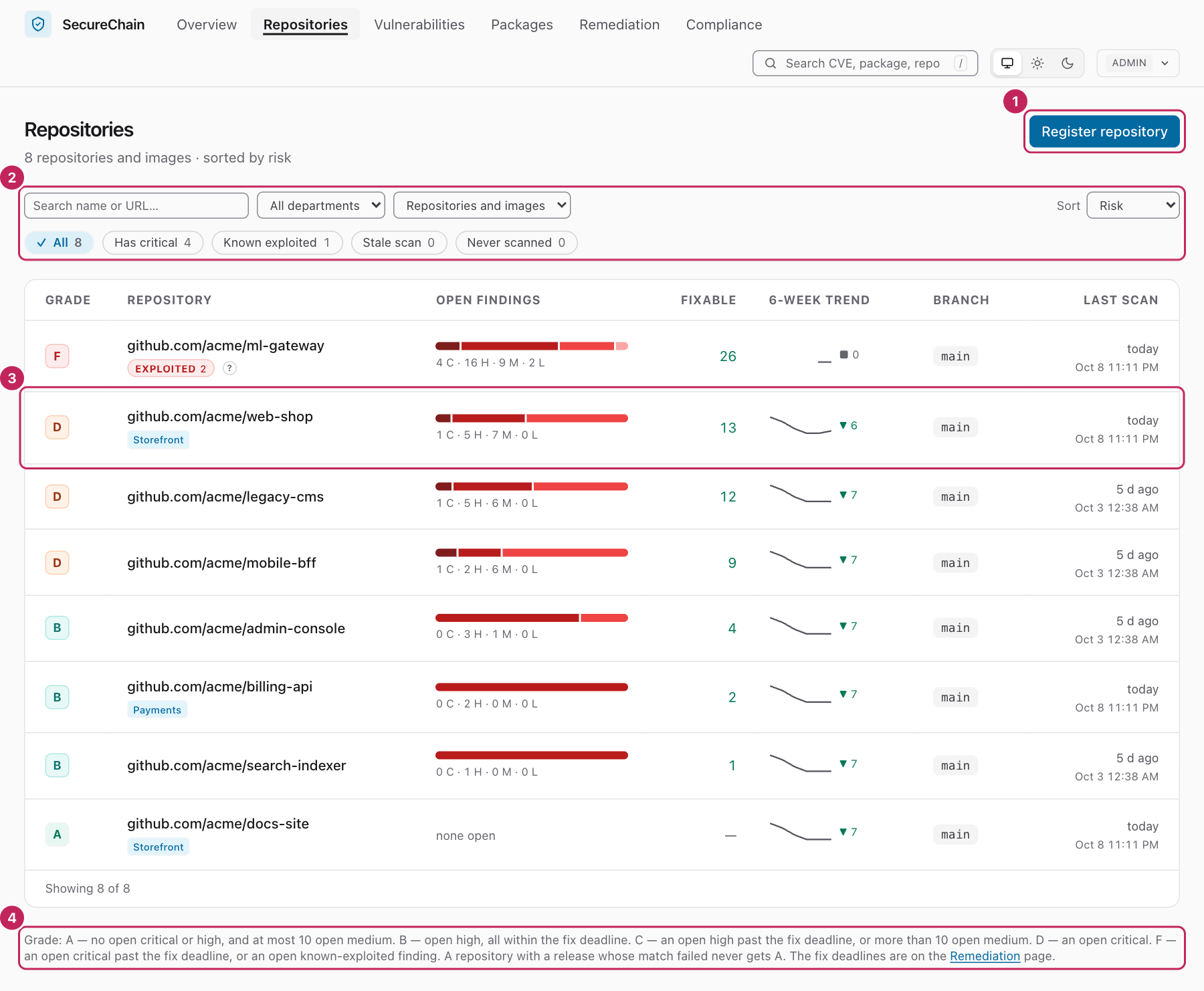
Task: Open github.com/acme/ml-gateway repository
Action: 226,346
